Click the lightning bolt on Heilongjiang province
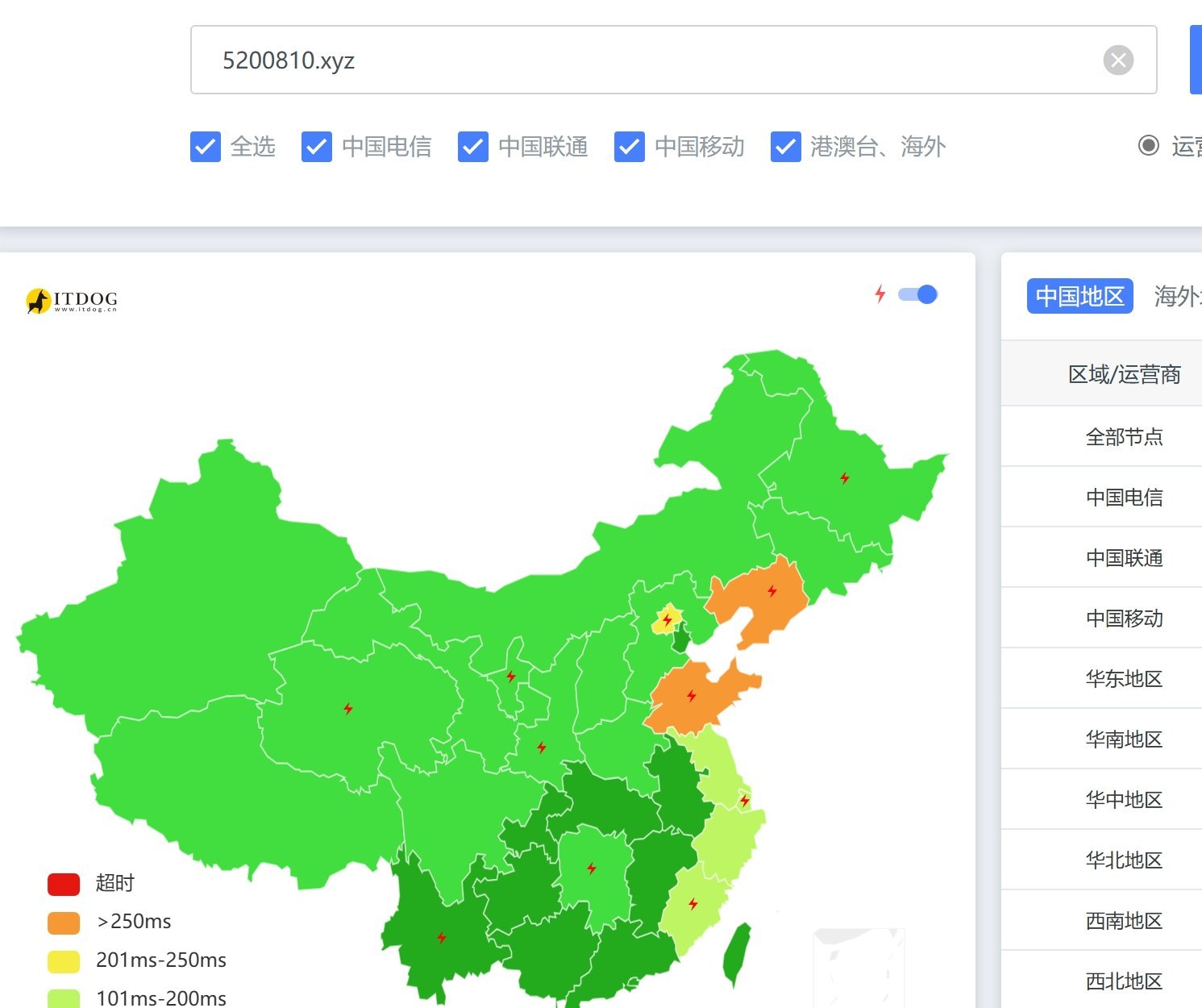This screenshot has width=1202, height=1008. [844, 478]
